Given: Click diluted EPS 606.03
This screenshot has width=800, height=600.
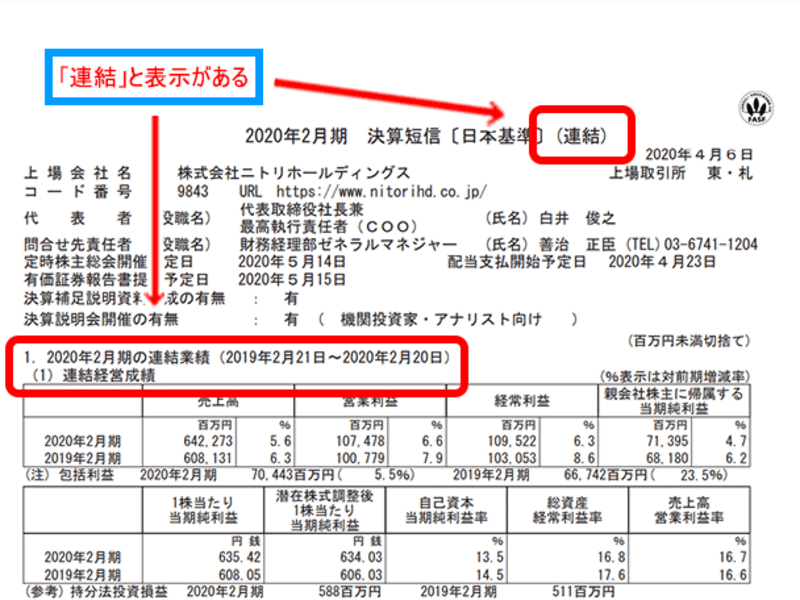Looking at the screenshot, I should [x=361, y=575].
